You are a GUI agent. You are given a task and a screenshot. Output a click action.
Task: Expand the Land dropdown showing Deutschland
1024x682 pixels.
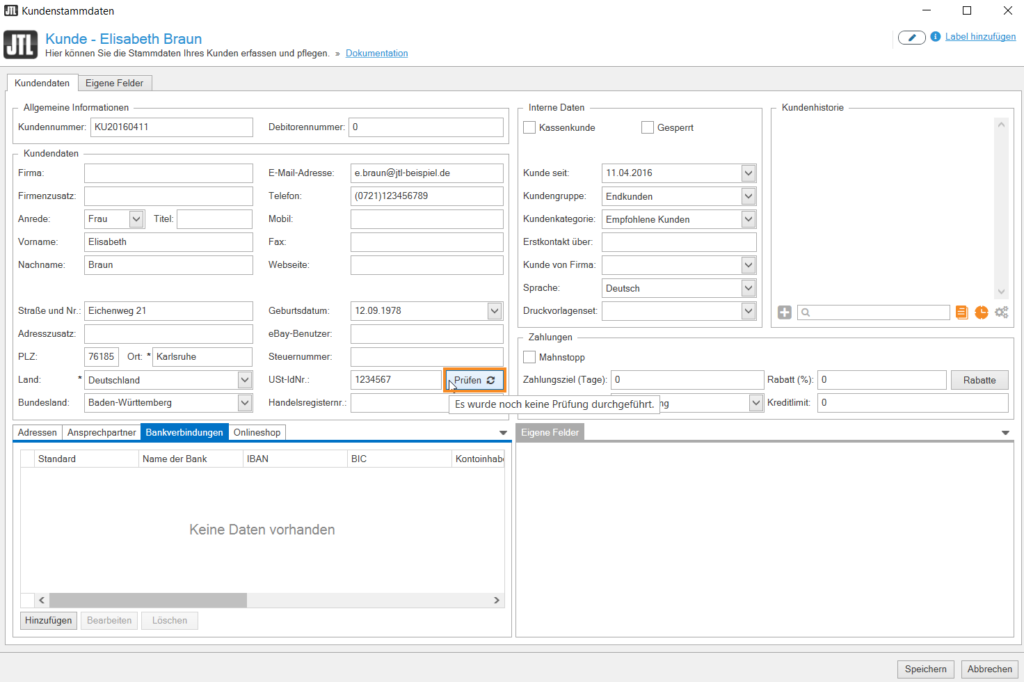(x=245, y=380)
